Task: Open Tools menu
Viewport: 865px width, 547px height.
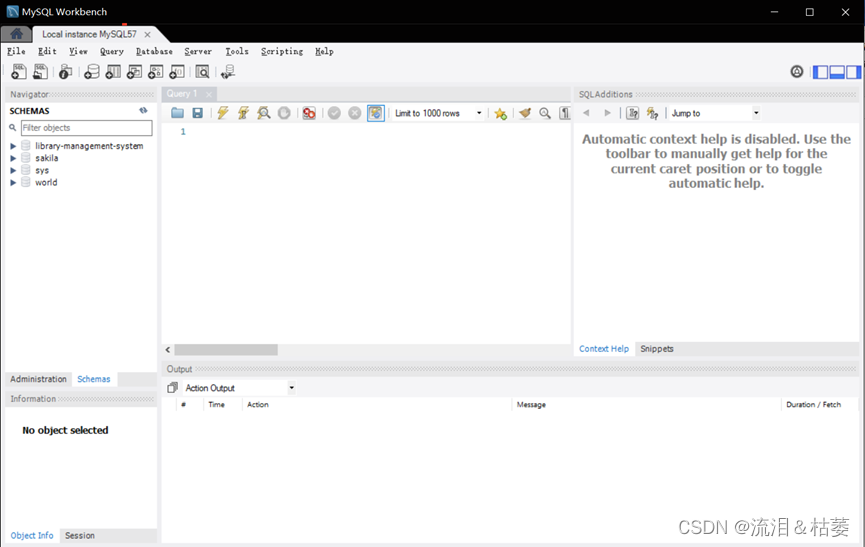Action: [237, 51]
